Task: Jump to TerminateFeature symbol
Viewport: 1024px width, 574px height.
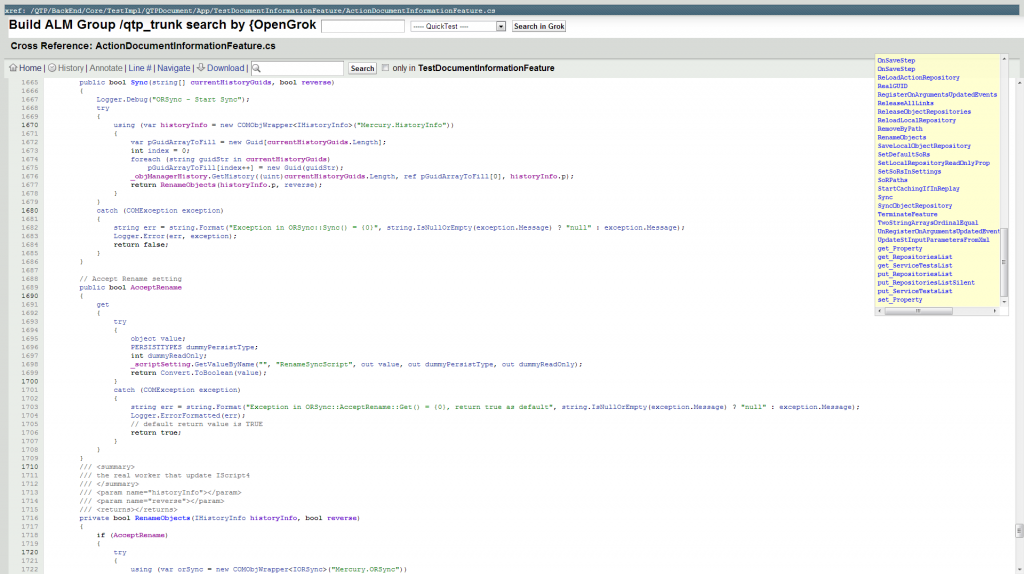Action: (907, 214)
